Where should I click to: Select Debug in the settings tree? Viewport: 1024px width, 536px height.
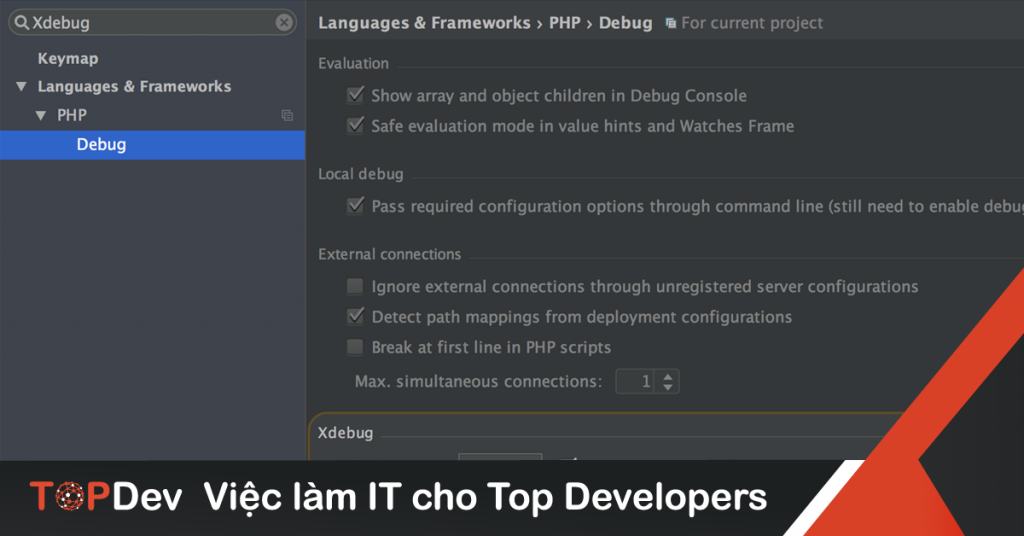pos(101,145)
